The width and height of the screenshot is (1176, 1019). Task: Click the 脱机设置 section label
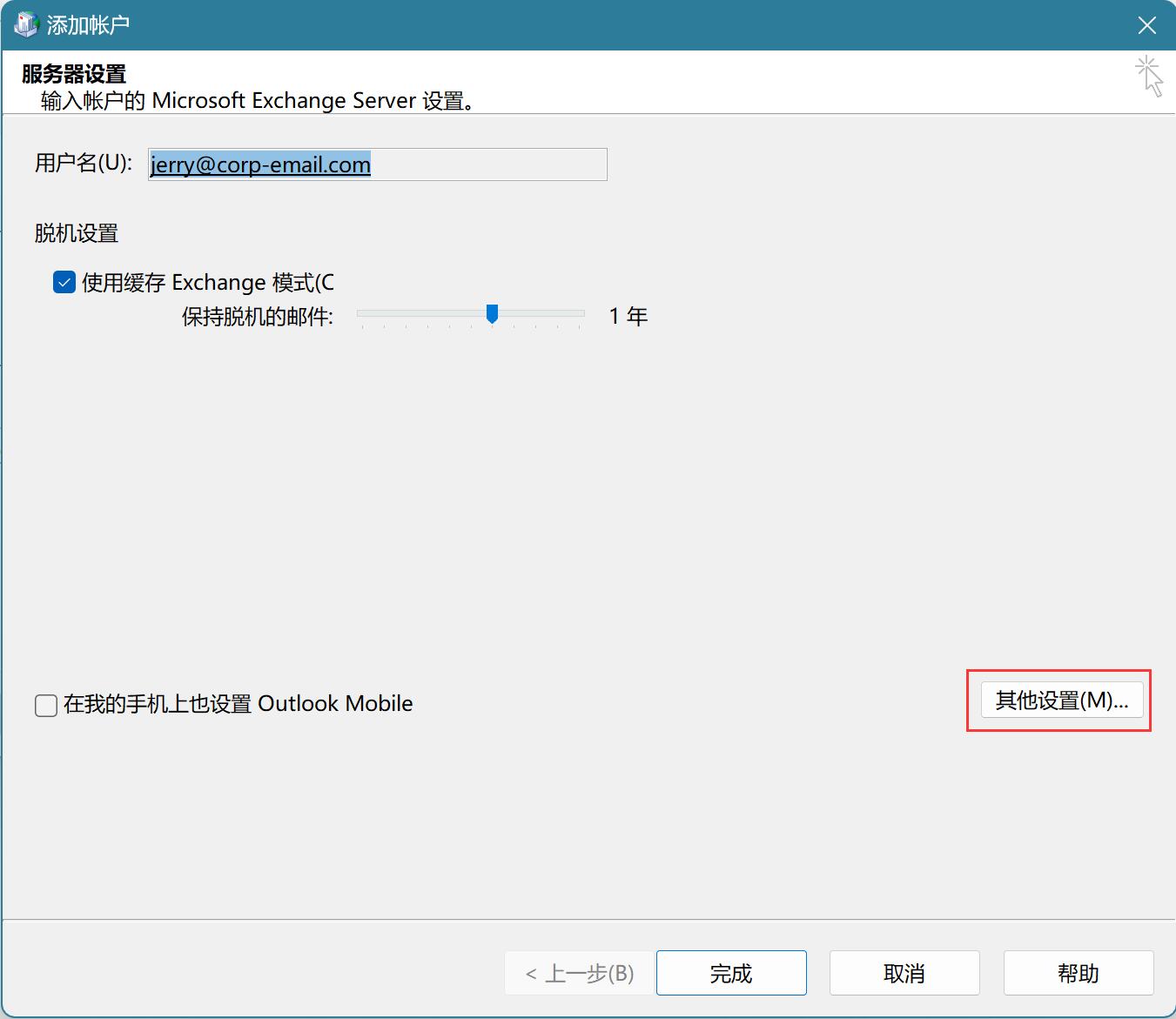[77, 233]
